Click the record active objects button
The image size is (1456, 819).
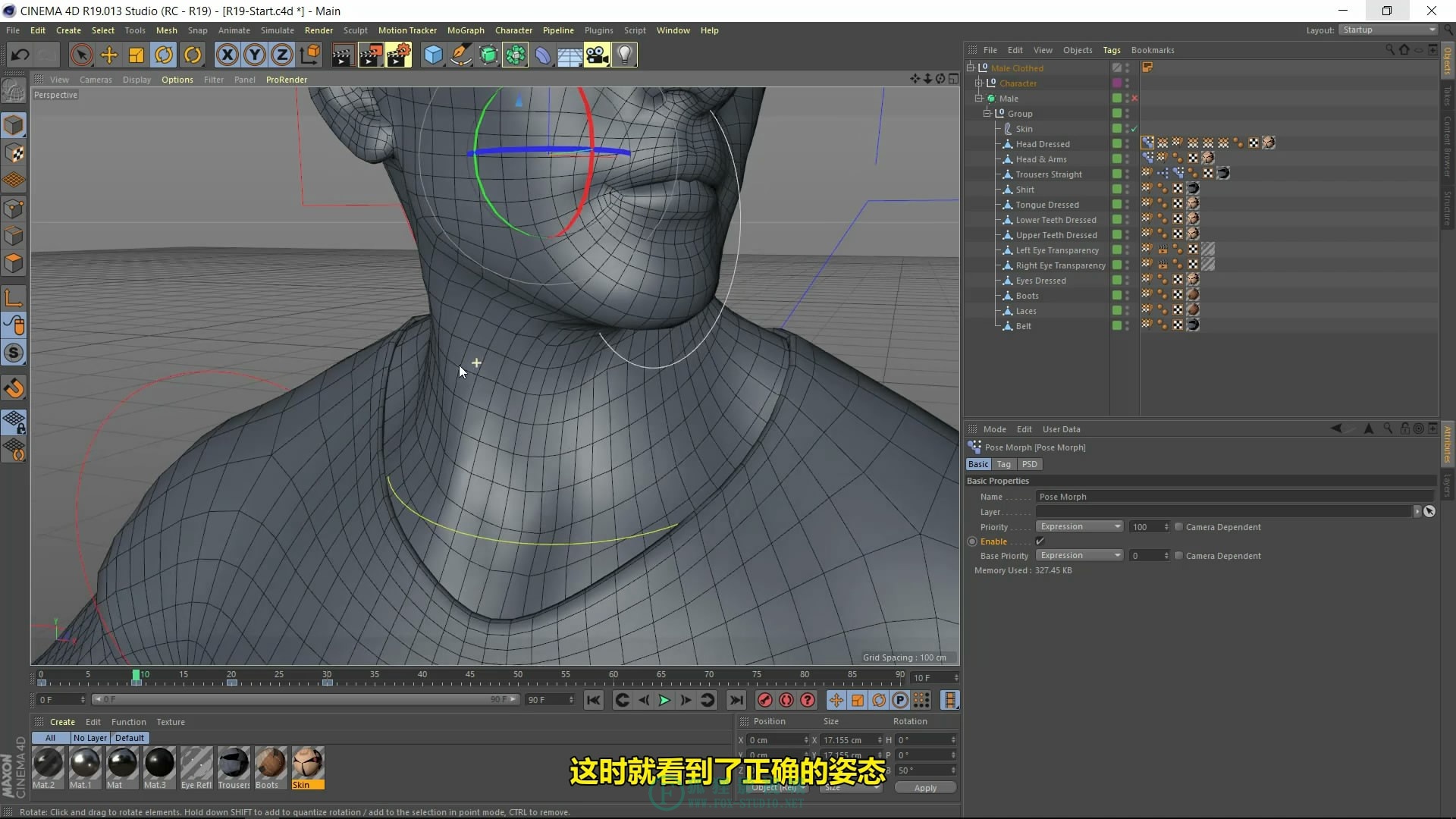coord(764,700)
